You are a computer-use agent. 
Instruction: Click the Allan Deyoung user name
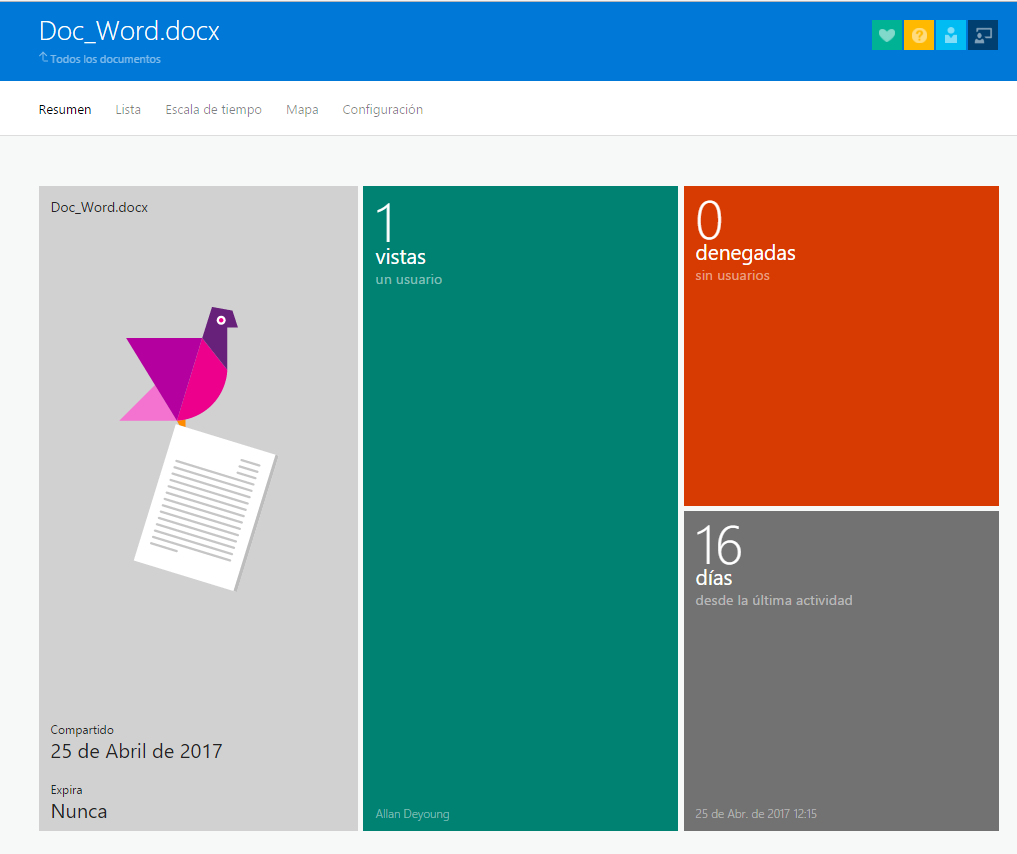tap(412, 814)
